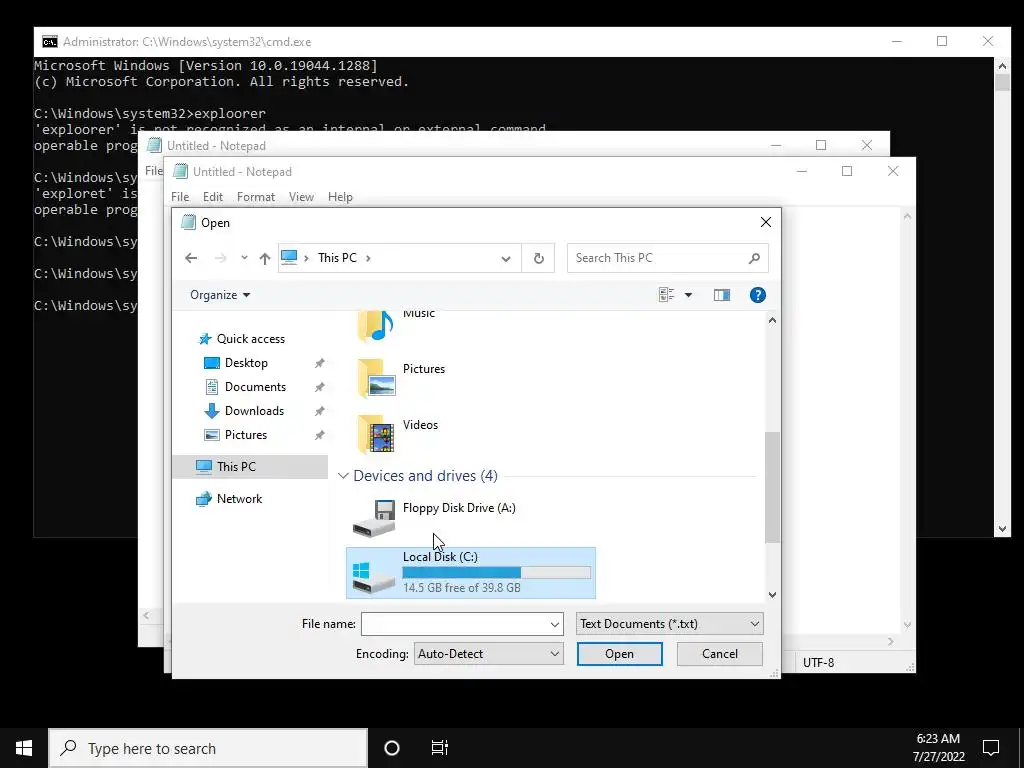Screen dimensions: 1024x768
Task: Click the Desktop pin icon
Action: (319, 363)
